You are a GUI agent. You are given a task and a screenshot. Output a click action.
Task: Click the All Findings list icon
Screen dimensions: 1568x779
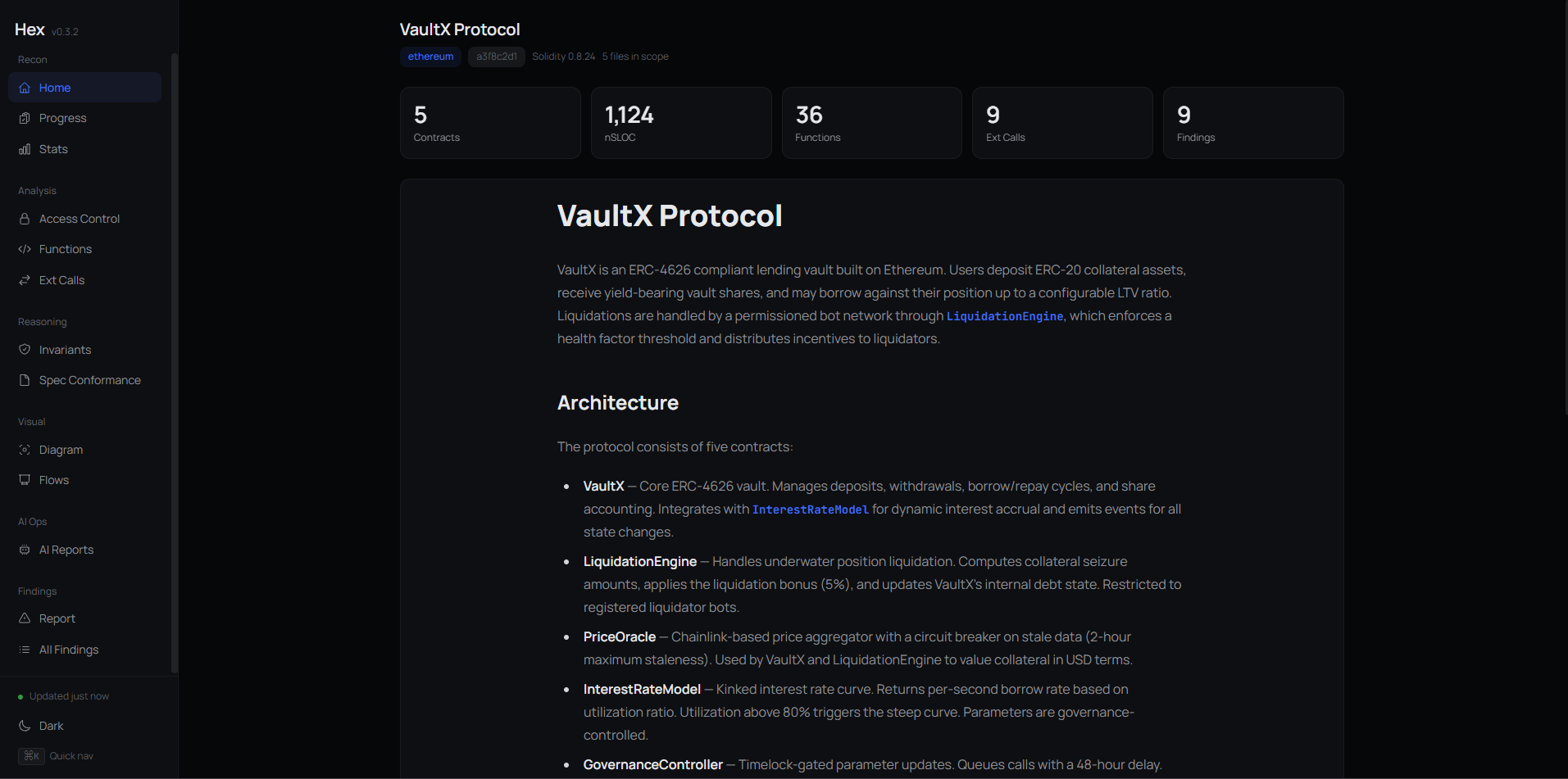pos(25,650)
